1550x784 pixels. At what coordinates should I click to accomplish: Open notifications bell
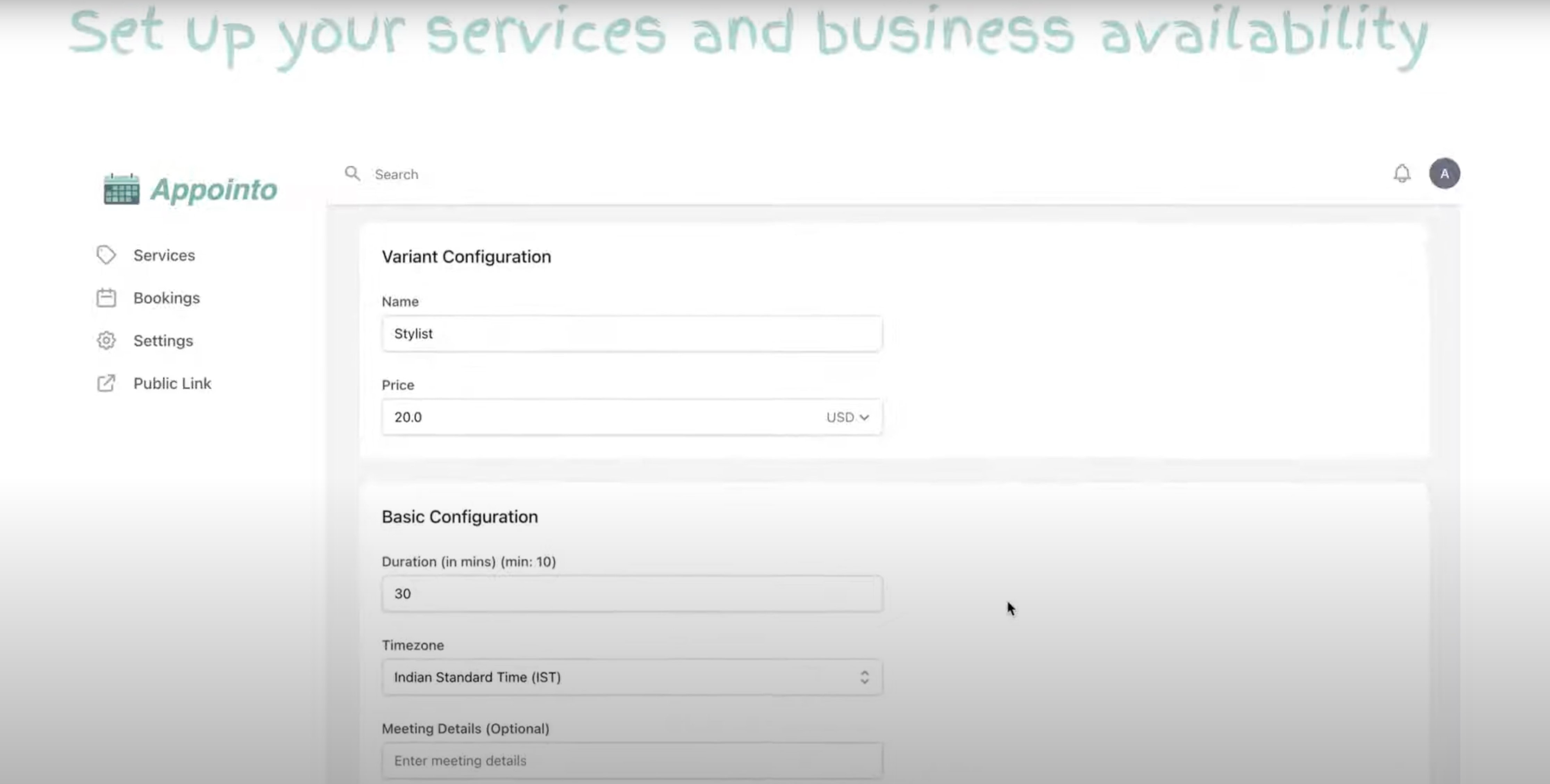click(1401, 174)
